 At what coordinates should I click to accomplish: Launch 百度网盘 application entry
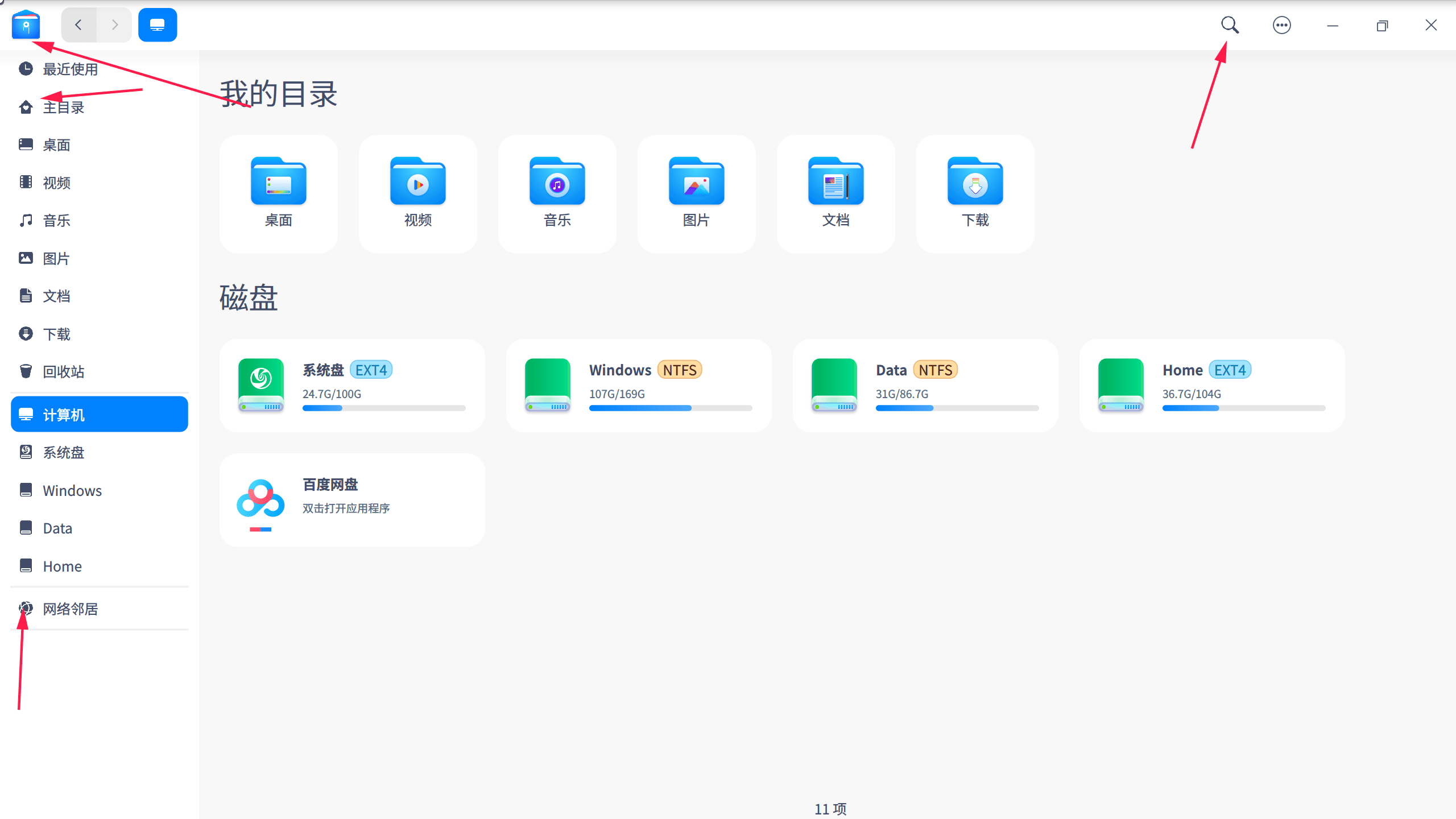point(351,499)
